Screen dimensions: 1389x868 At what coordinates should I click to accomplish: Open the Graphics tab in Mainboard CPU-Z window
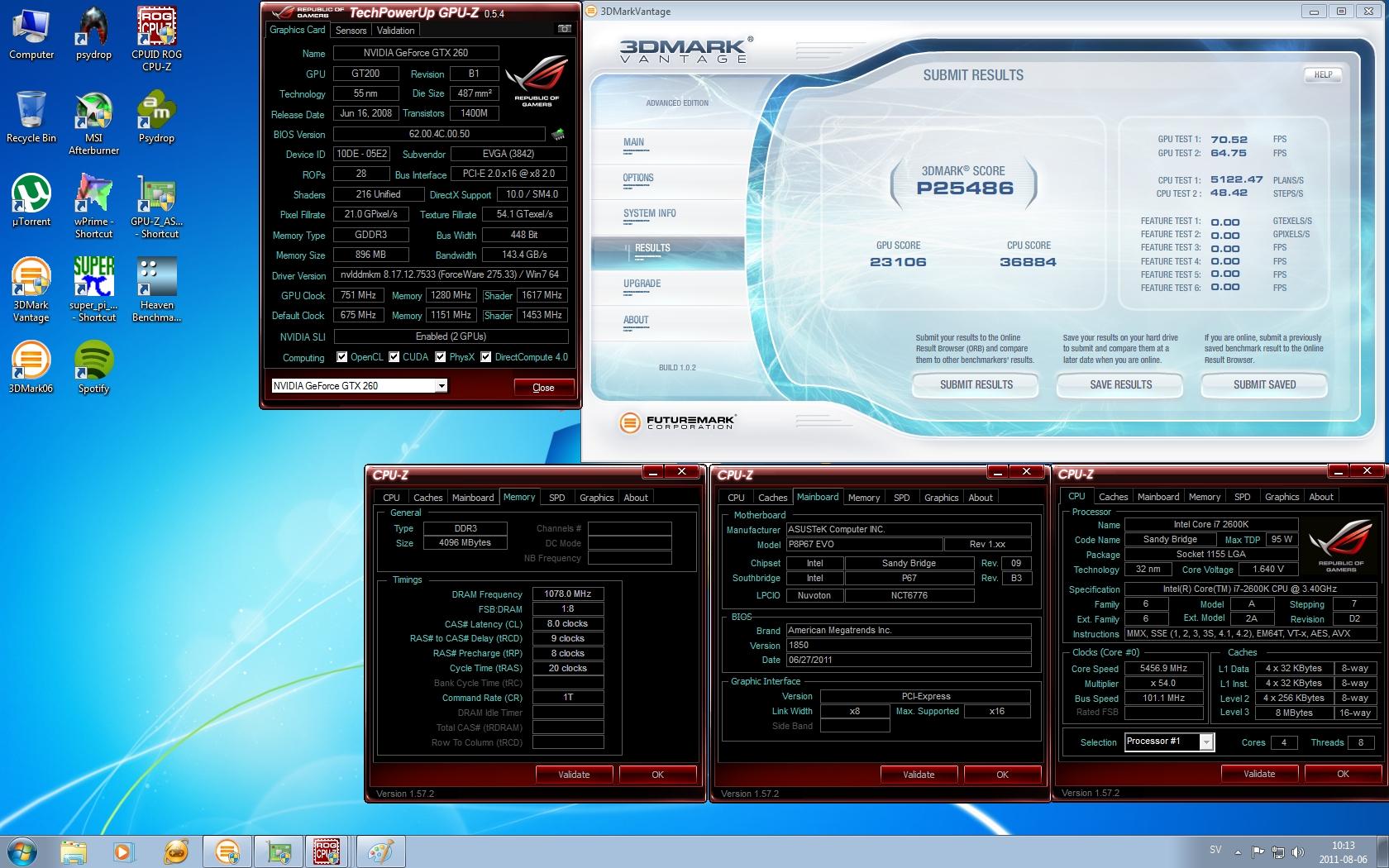[941, 498]
